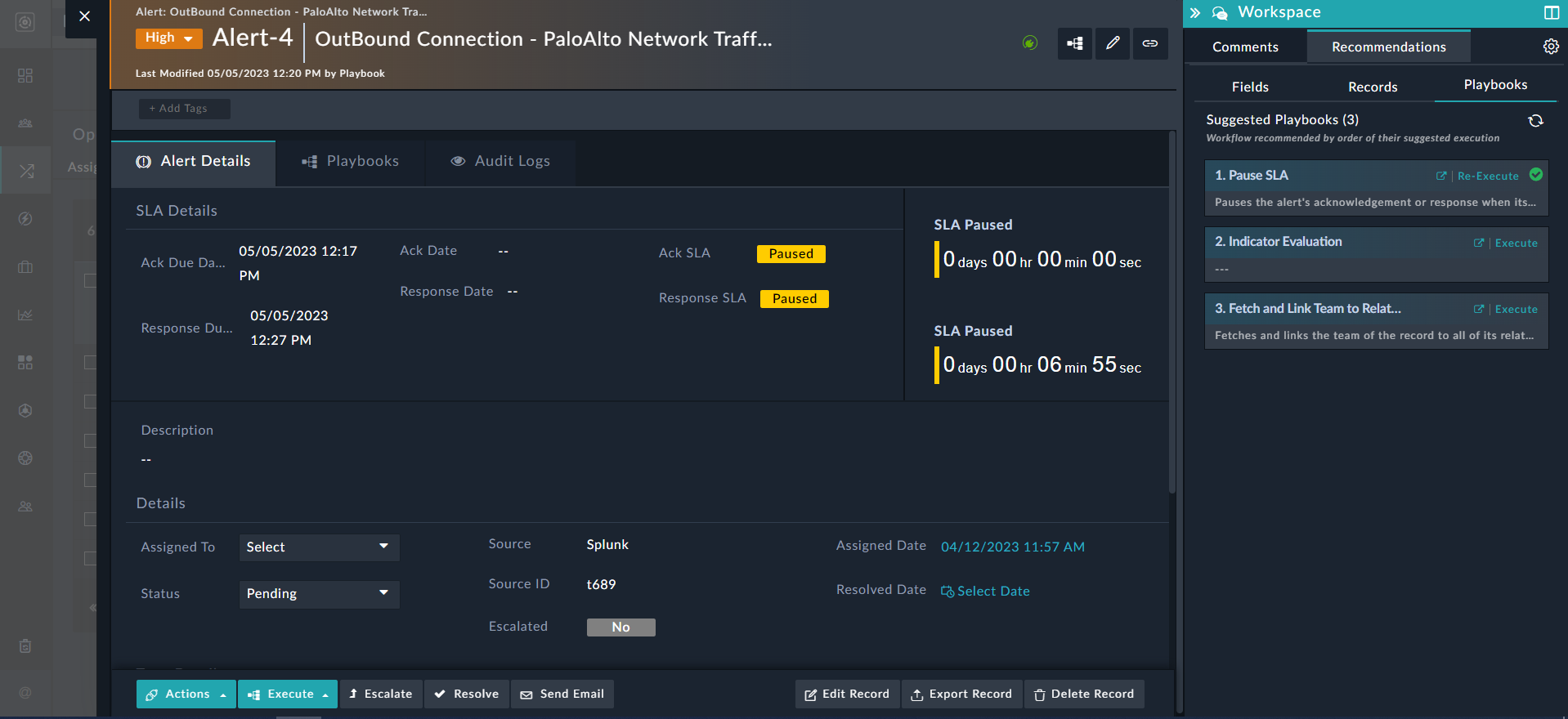This screenshot has width=1568, height=719.
Task: Collapse the Workspace panel with double chevron
Action: (x=1194, y=12)
